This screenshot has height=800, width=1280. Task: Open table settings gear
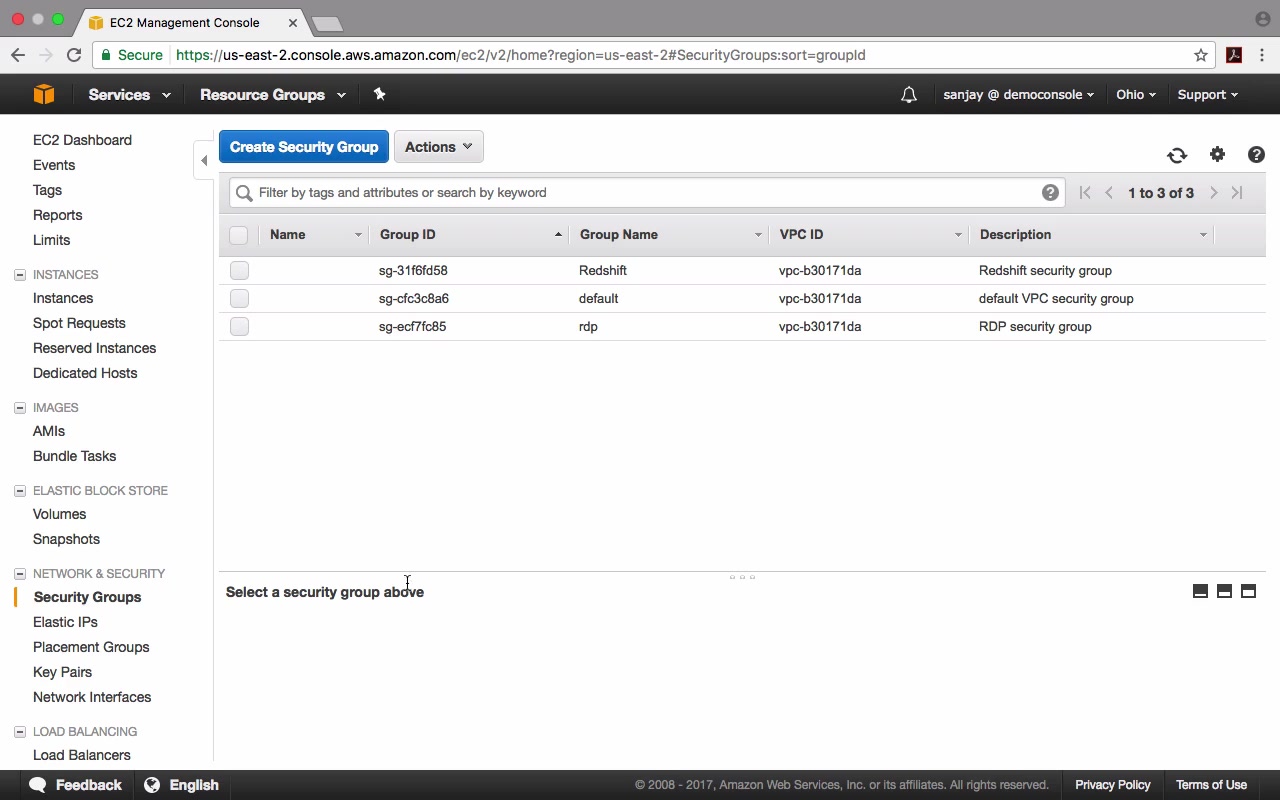1217,154
